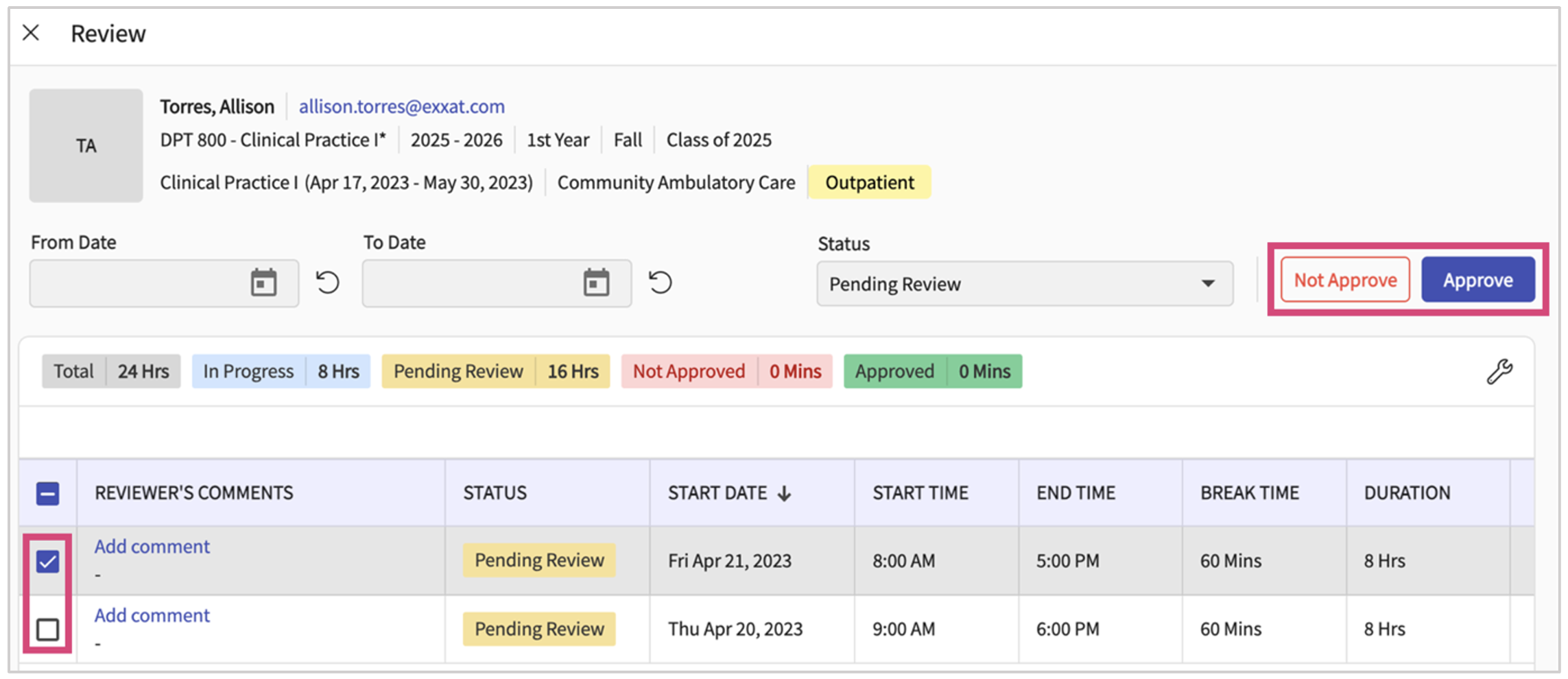Add comment for Fri Apr 21 entry
Screen dimensions: 1568x679
pos(152,547)
